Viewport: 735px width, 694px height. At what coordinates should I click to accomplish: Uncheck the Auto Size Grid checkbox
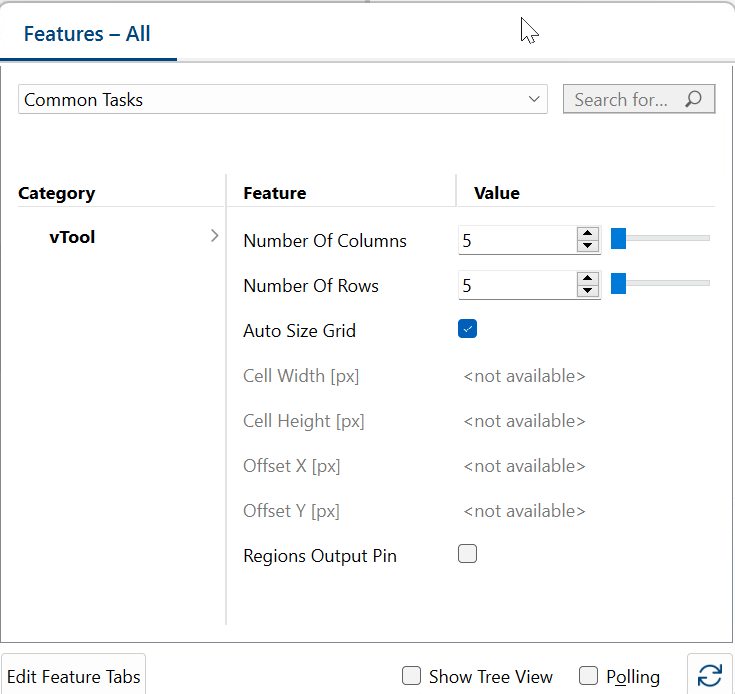pyautogui.click(x=467, y=329)
